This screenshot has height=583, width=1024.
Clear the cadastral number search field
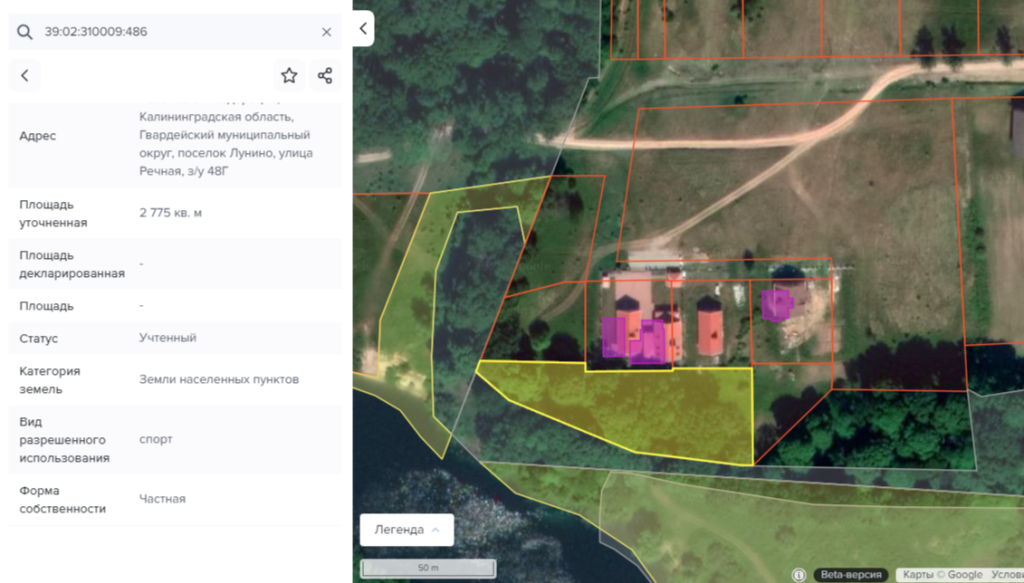(327, 32)
